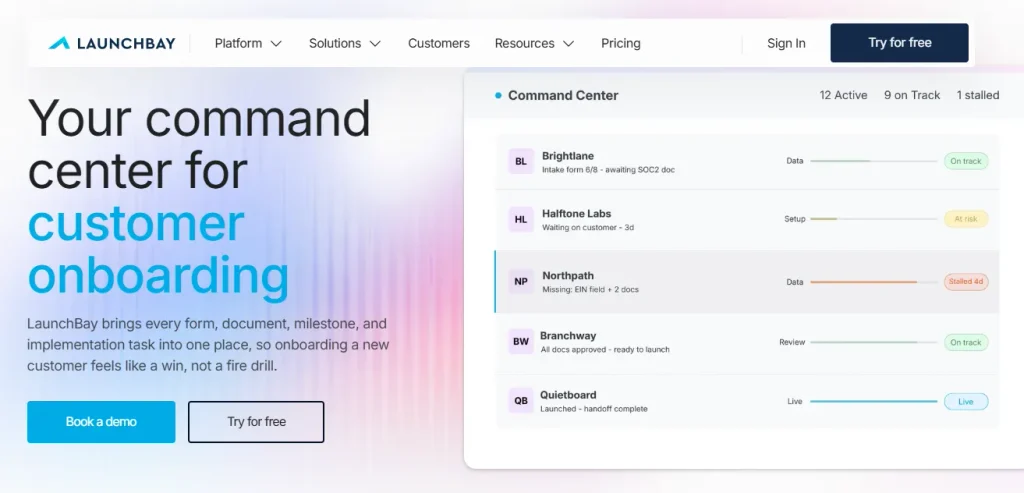The width and height of the screenshot is (1024, 493).
Task: Expand the Resources menu chevron
Action: pos(568,44)
